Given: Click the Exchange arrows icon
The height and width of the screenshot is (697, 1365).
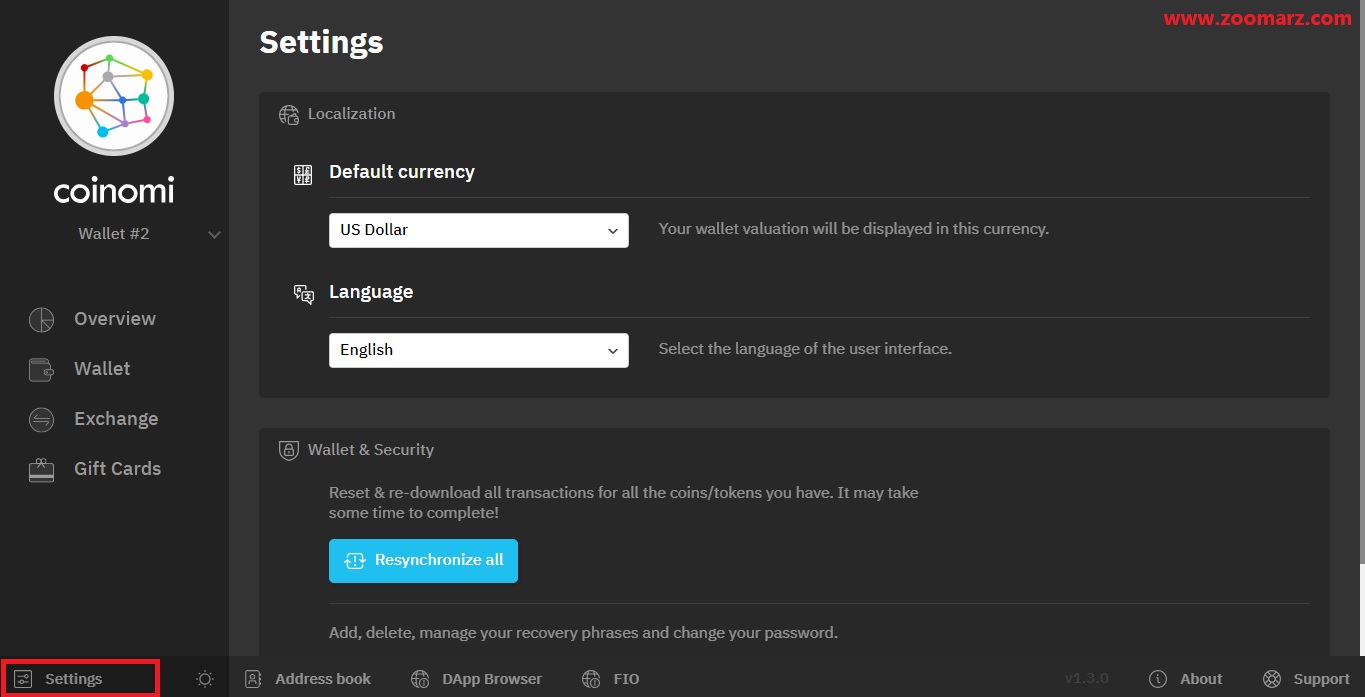Looking at the screenshot, I should coord(41,419).
